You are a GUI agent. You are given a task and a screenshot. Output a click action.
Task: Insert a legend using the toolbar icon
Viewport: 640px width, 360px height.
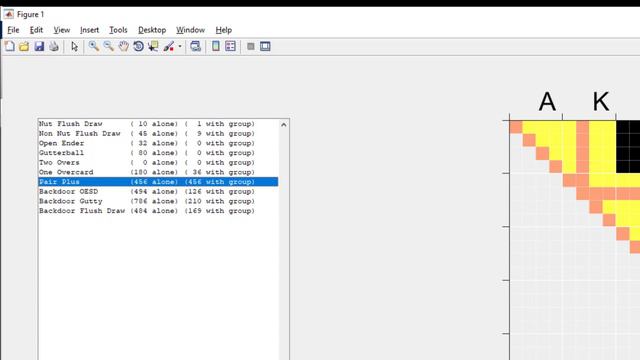[231, 47]
